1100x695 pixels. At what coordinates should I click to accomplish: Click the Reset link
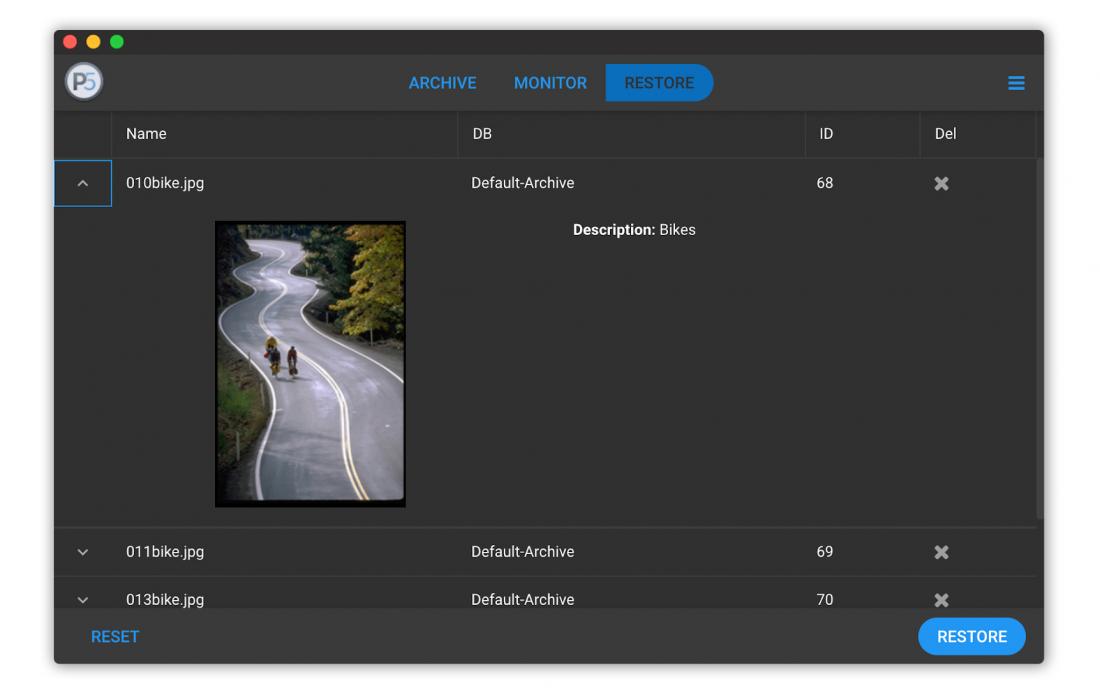(115, 637)
